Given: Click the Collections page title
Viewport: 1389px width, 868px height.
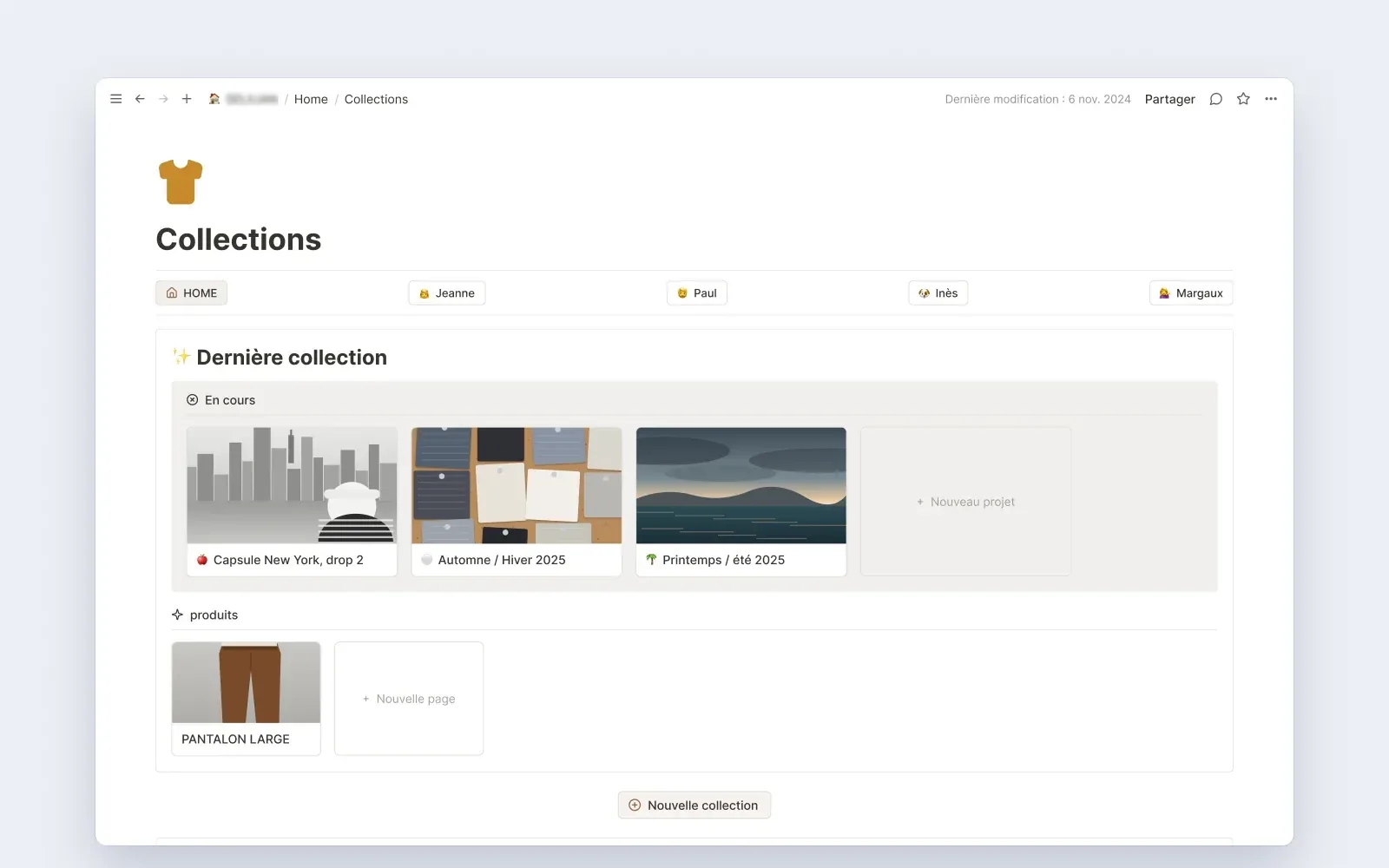Looking at the screenshot, I should [x=239, y=240].
